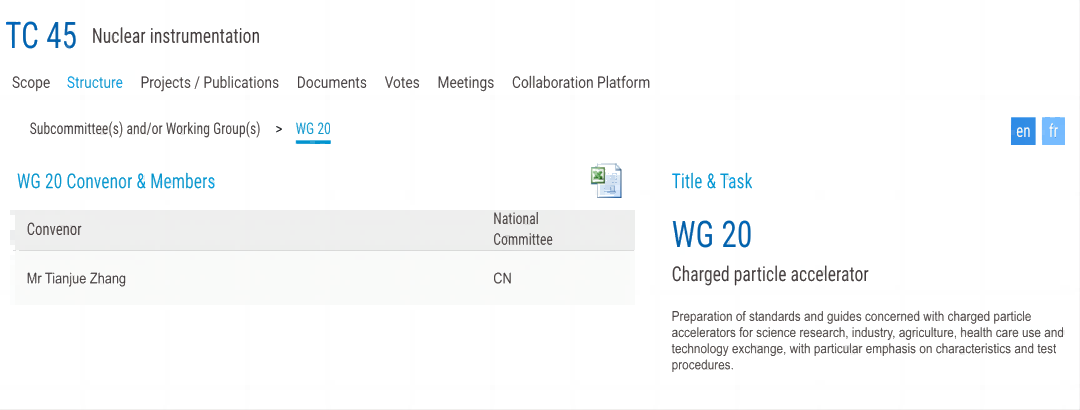The height and width of the screenshot is (410, 1080).
Task: Click WG 20 Convenor & Members heading
Action: click(x=116, y=181)
